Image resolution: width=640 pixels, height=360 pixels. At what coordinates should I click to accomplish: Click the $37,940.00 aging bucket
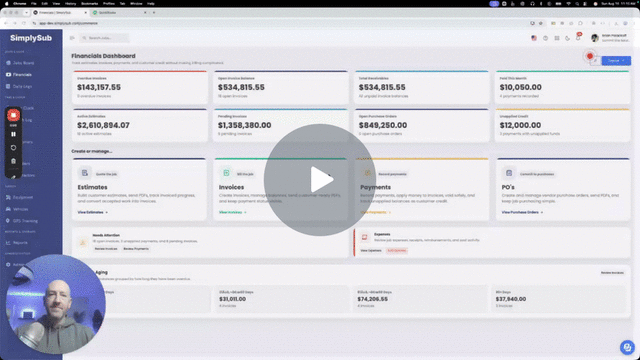tap(558, 299)
